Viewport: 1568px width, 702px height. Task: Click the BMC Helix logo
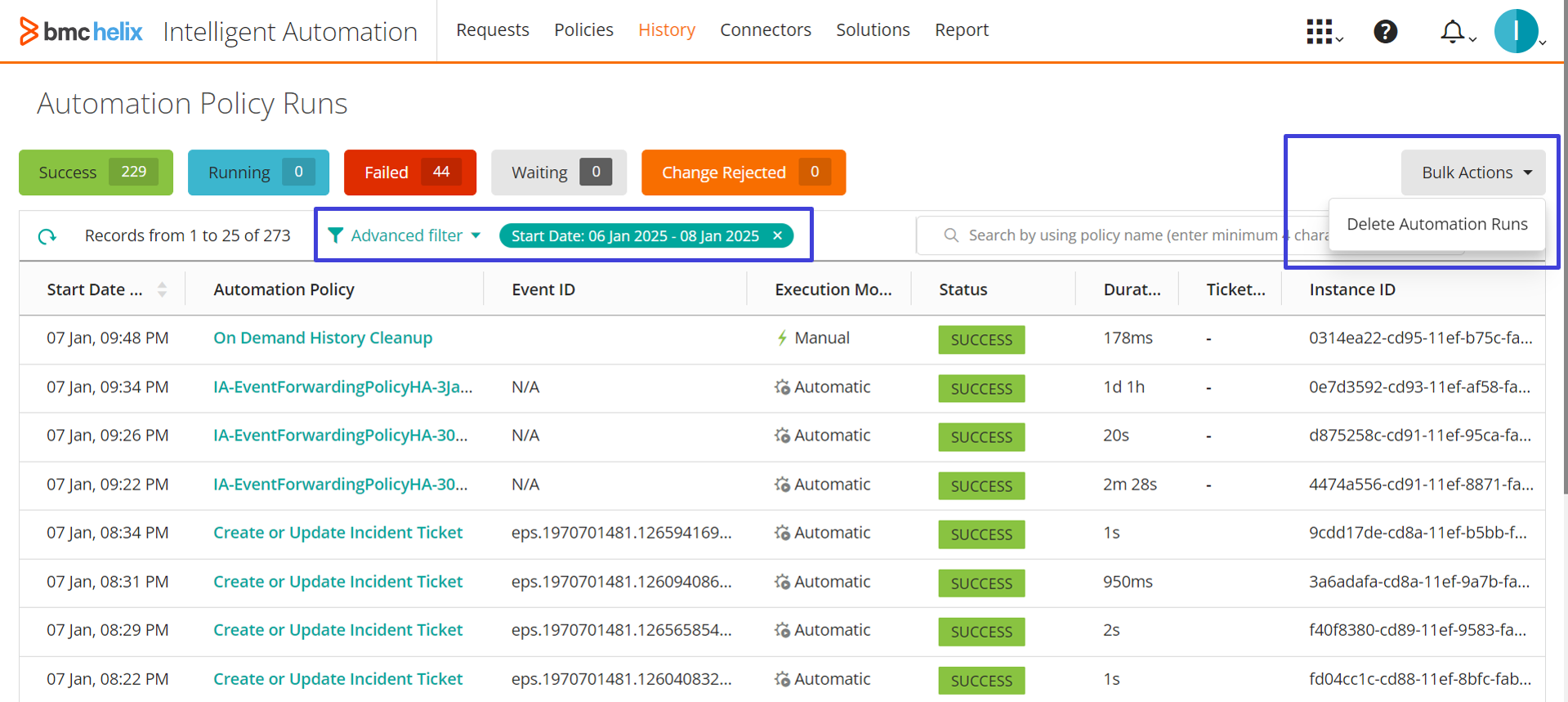click(x=81, y=31)
